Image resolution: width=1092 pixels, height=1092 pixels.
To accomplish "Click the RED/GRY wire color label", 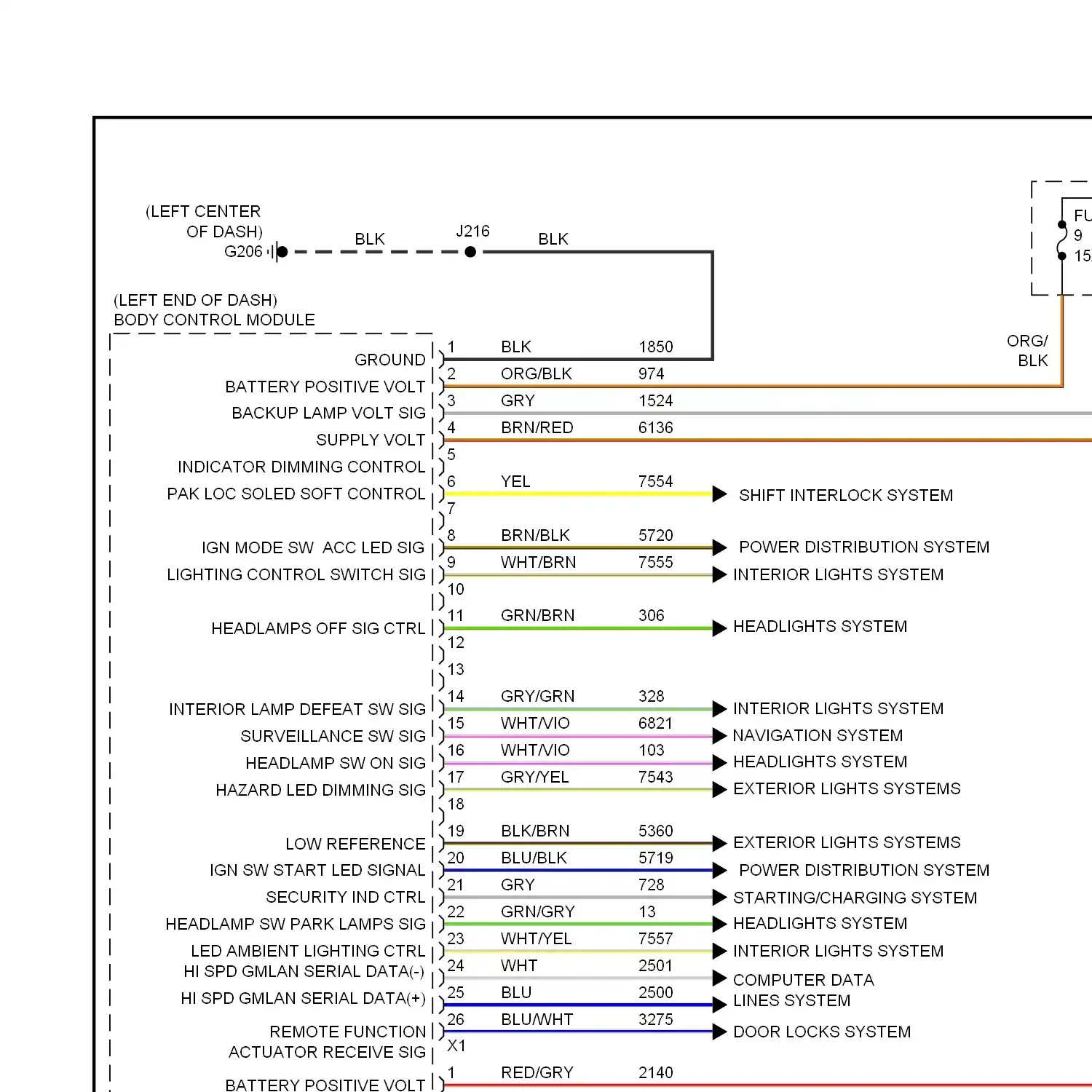I will (x=537, y=1072).
